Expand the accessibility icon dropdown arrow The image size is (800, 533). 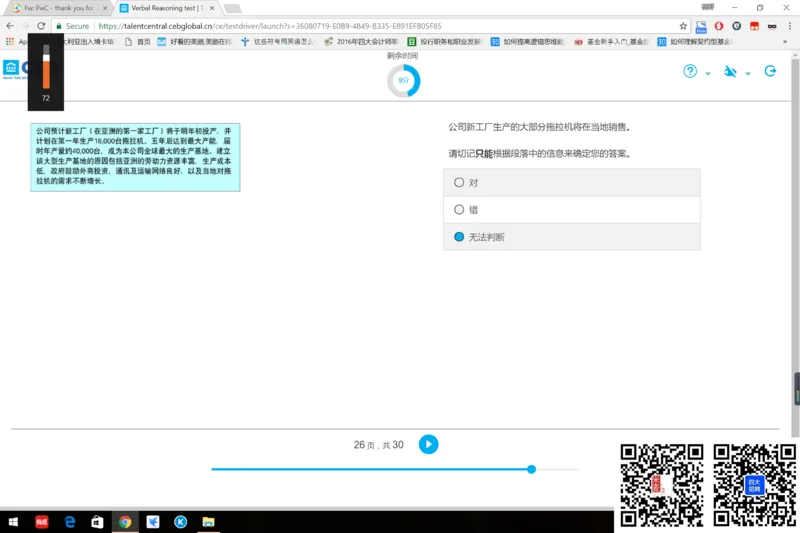pos(748,73)
